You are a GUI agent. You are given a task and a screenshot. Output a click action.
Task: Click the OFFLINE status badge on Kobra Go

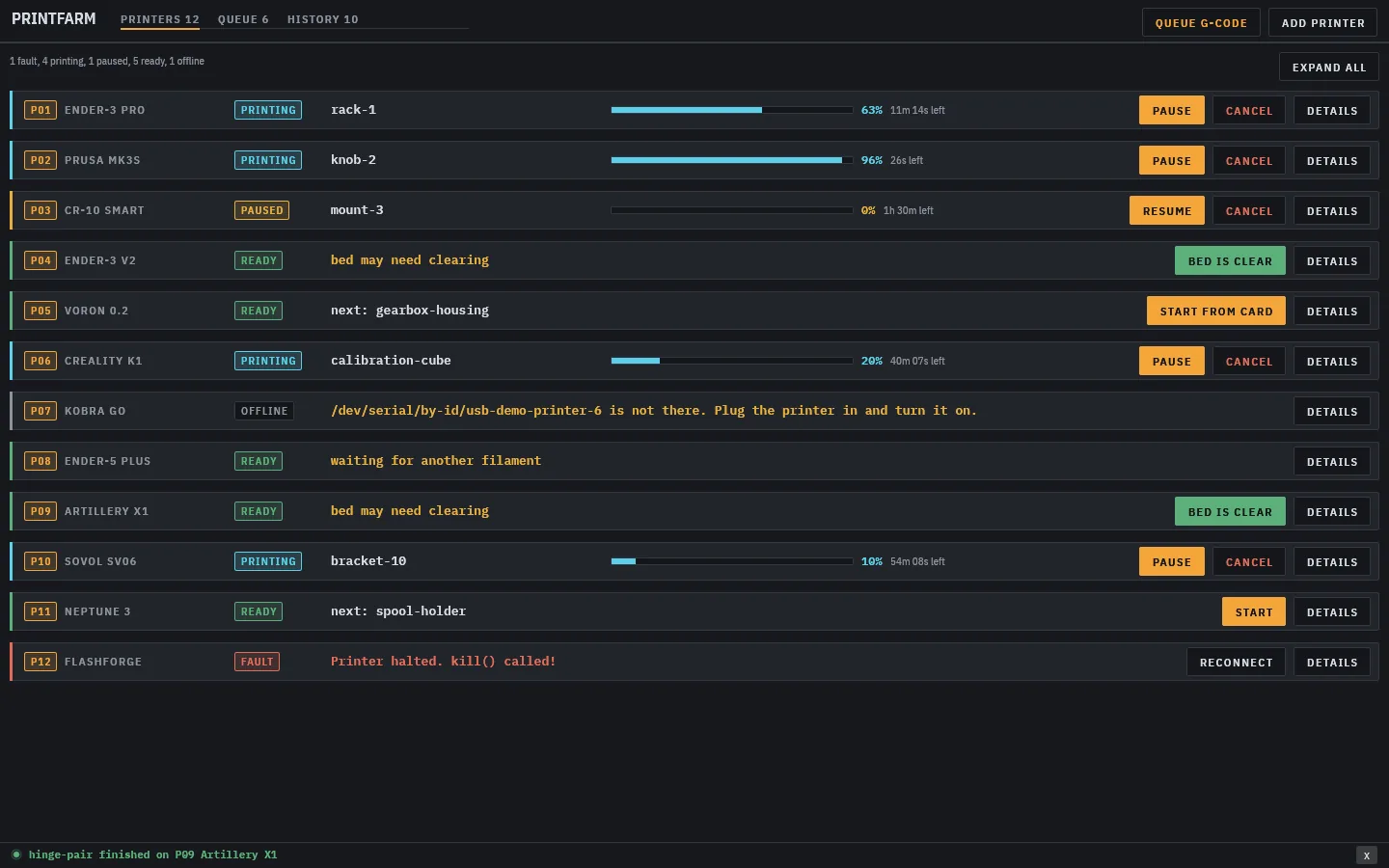click(264, 411)
